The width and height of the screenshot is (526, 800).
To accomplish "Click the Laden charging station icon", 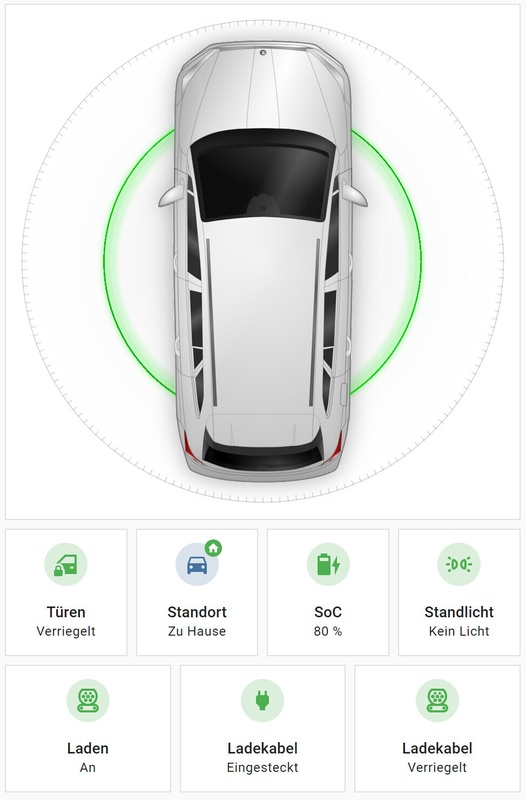I will click(x=88, y=701).
